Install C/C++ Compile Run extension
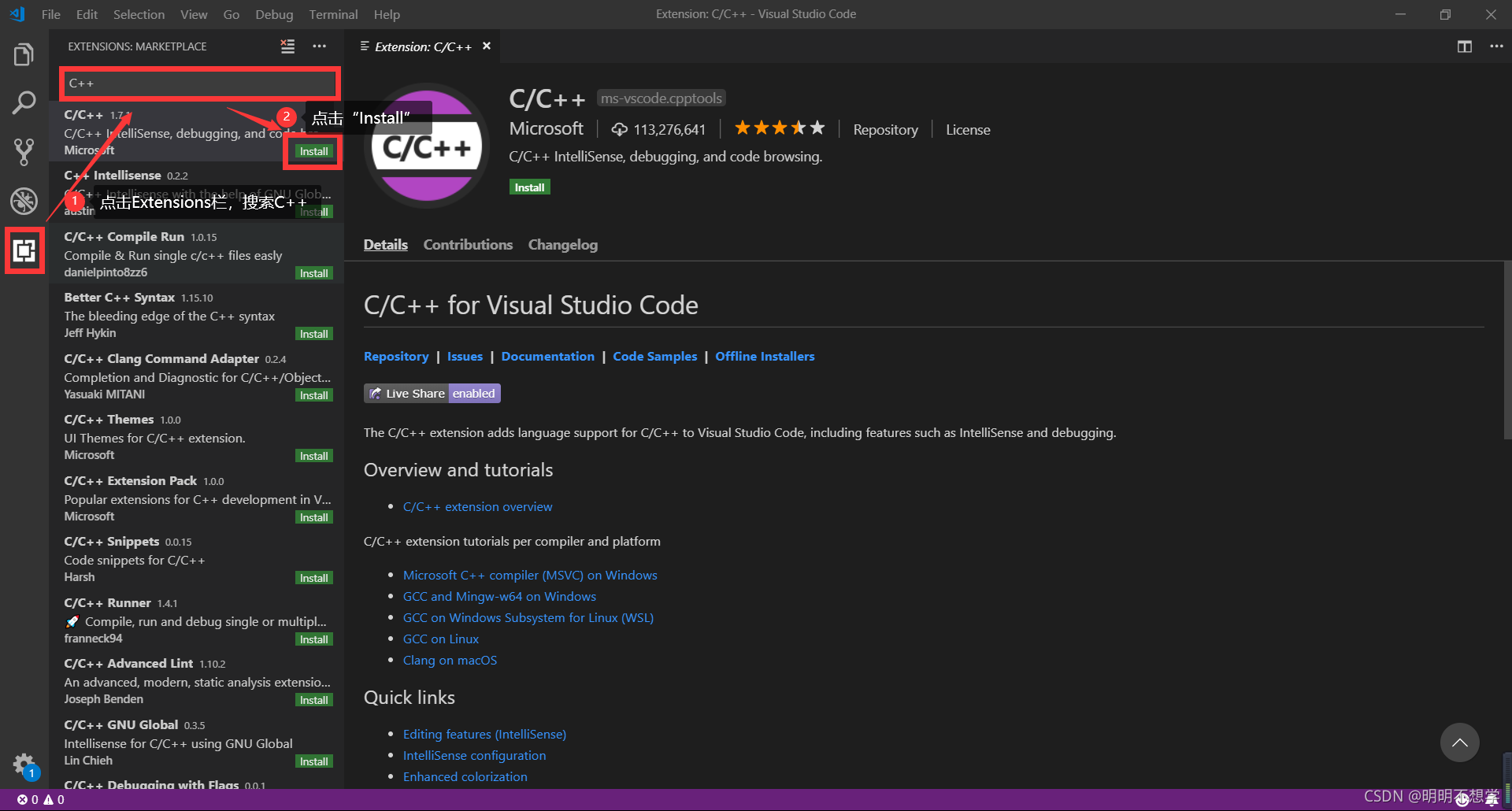 pos(313,273)
